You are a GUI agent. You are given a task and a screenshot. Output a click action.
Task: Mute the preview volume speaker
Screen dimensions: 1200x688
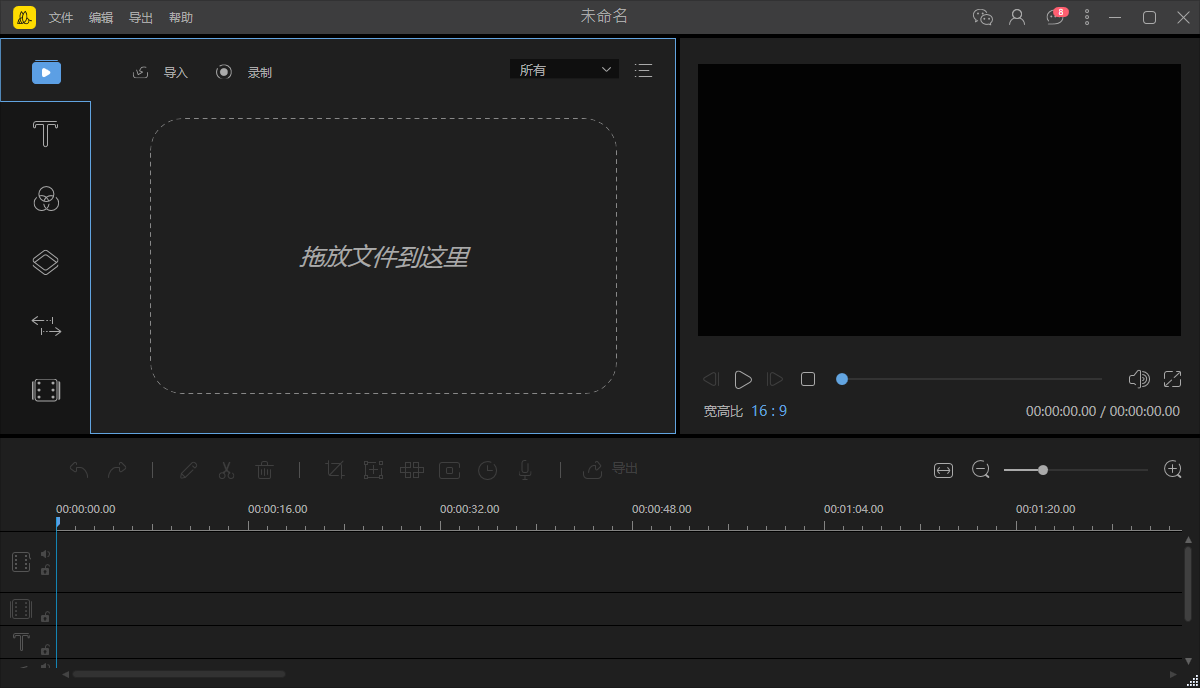[x=1139, y=379]
